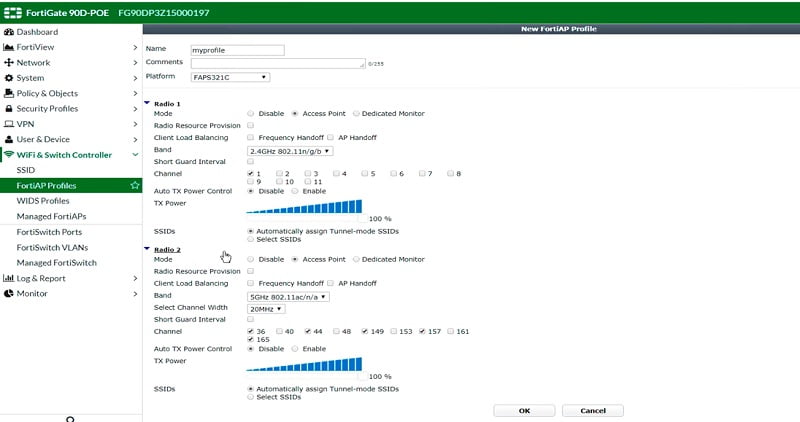Click the Network cross-arrows icon
Viewport: 800px width, 422px height.
point(8,62)
